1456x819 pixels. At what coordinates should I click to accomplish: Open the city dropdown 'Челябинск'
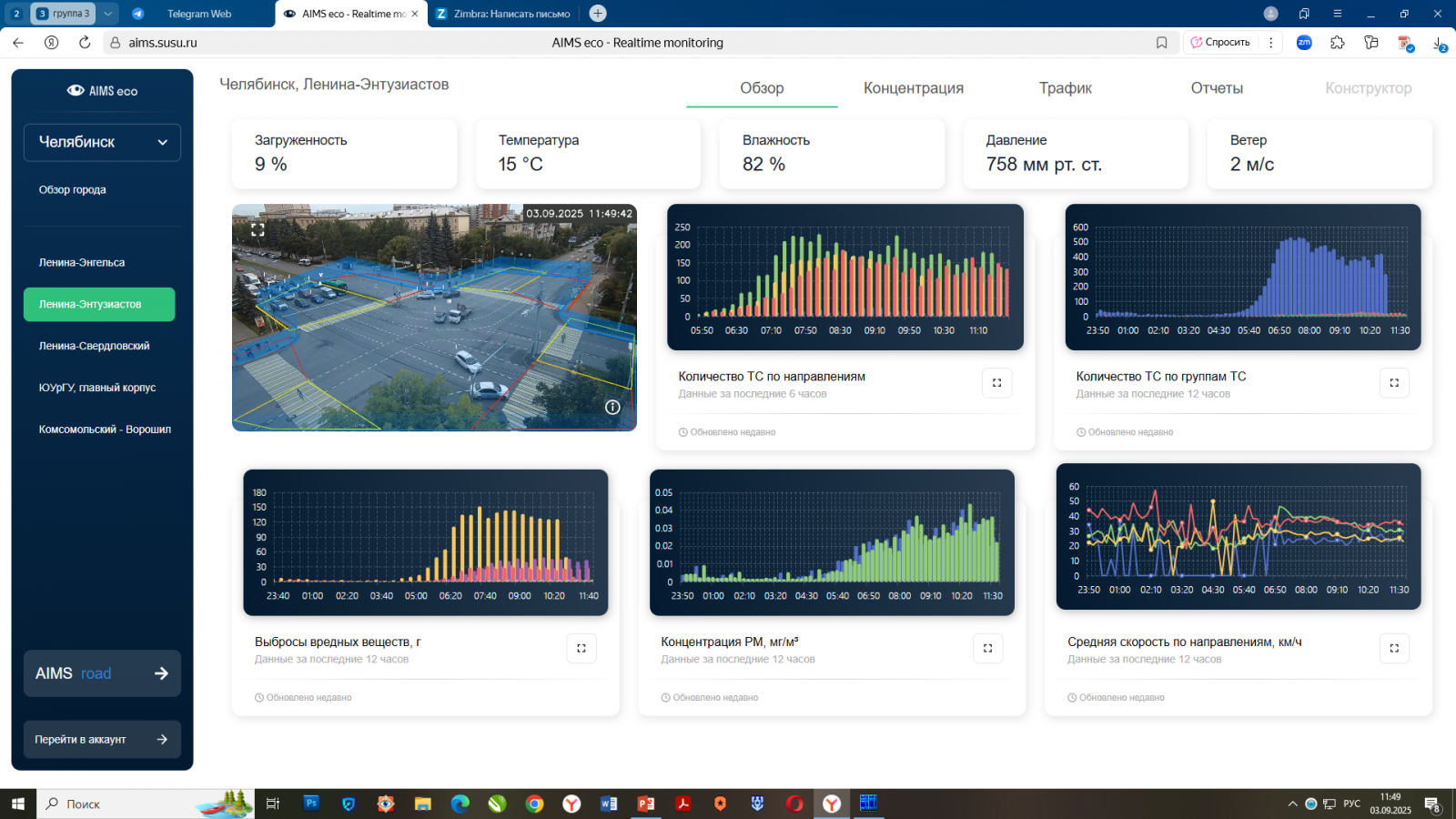pyautogui.click(x=102, y=142)
